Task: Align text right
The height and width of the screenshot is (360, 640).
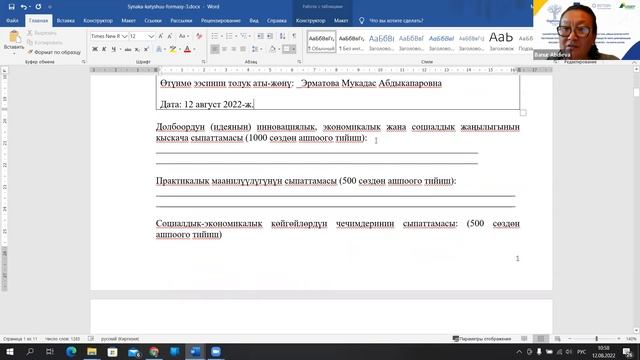Action: (x=233, y=49)
